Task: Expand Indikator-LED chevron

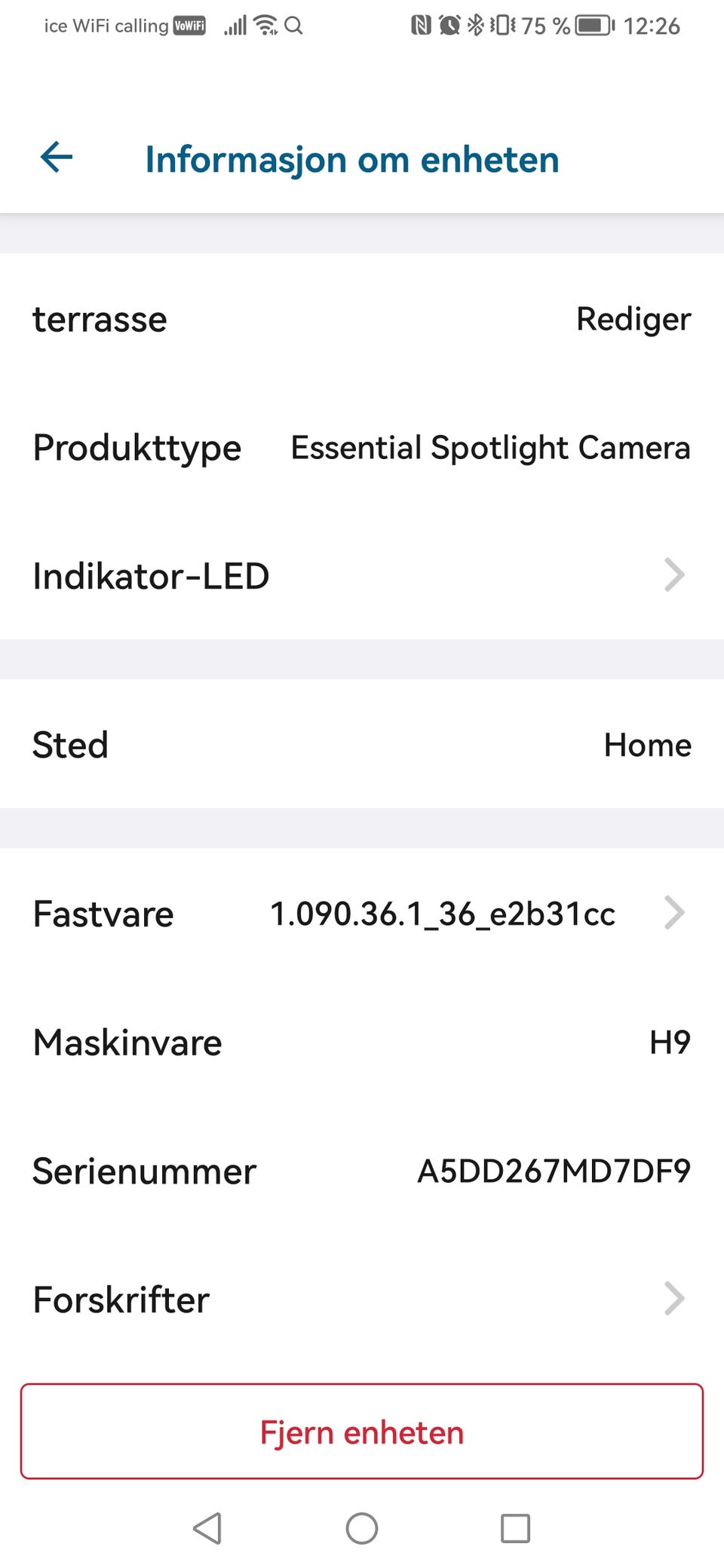Action: tap(674, 574)
